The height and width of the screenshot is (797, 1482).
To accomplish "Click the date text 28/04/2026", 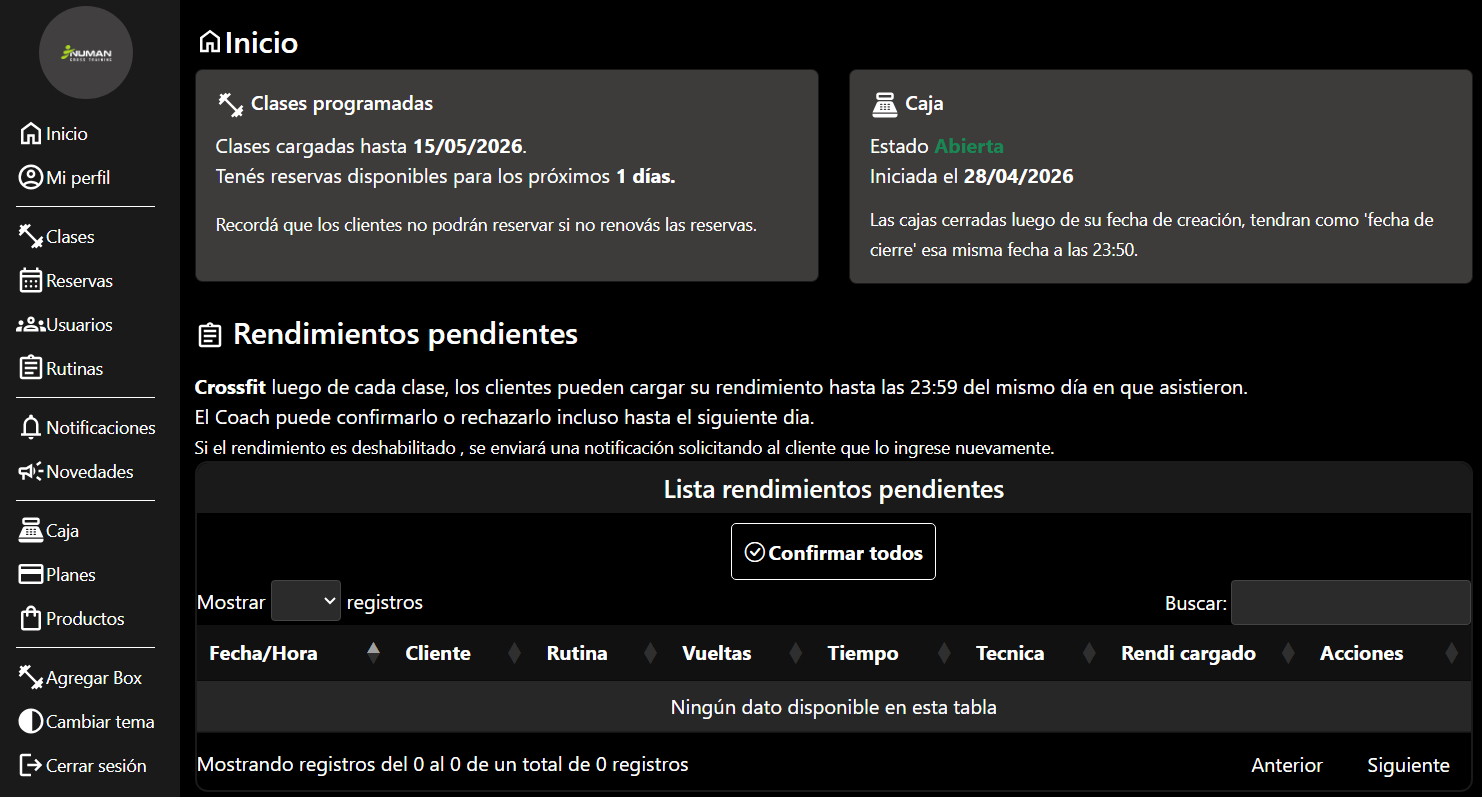I will tap(1018, 177).
